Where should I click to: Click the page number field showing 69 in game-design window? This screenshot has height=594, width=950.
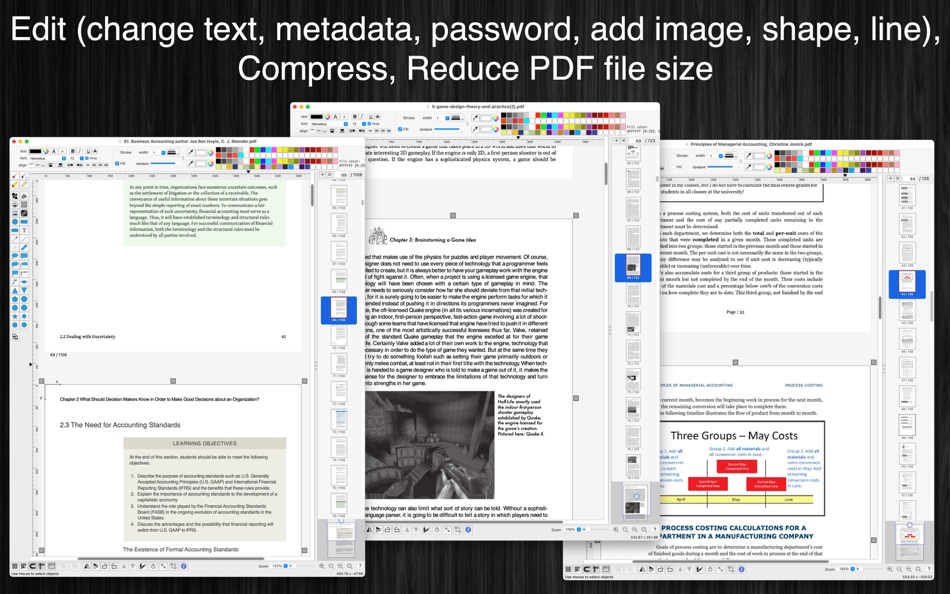(636, 141)
